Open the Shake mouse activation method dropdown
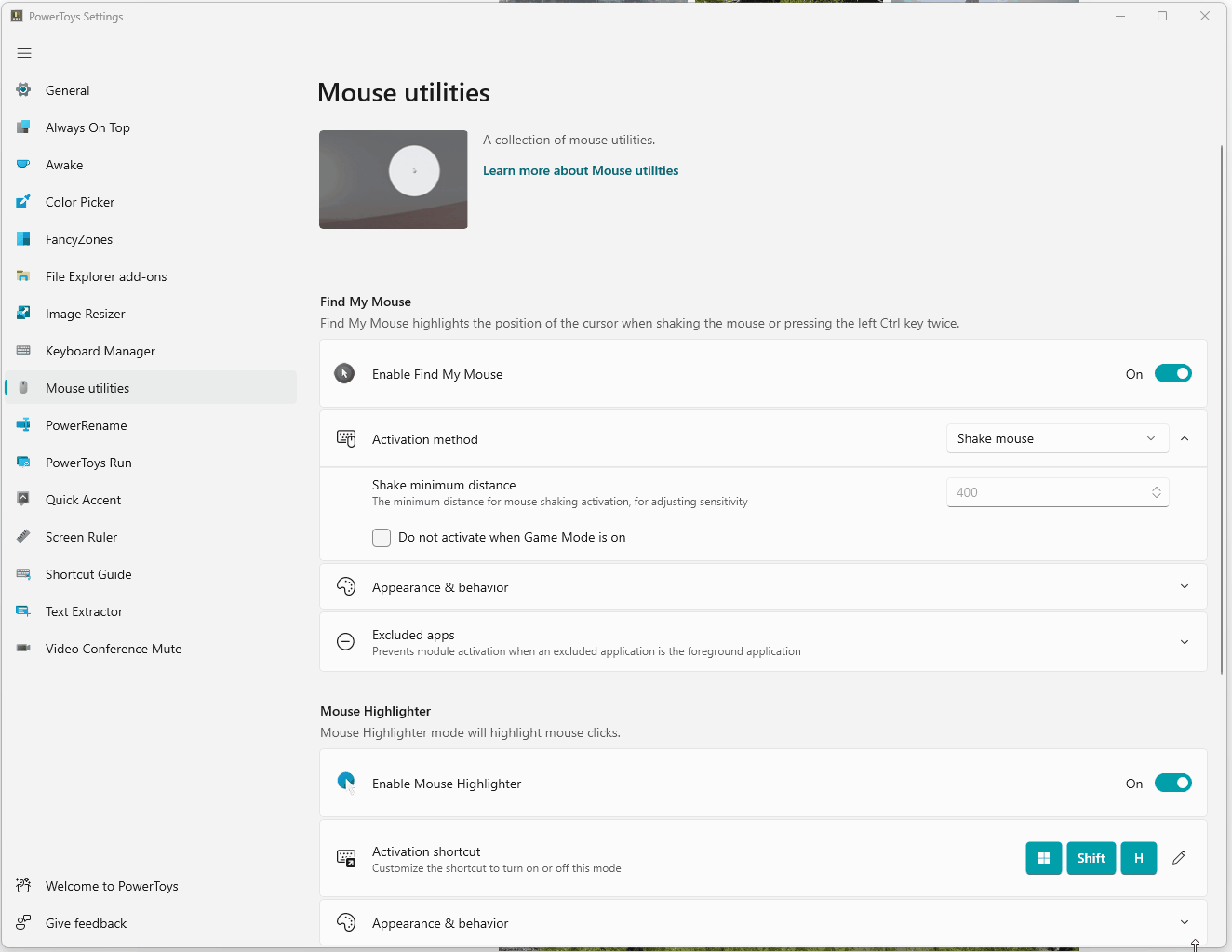Image resolution: width=1232 pixels, height=952 pixels. pyautogui.click(x=1057, y=437)
